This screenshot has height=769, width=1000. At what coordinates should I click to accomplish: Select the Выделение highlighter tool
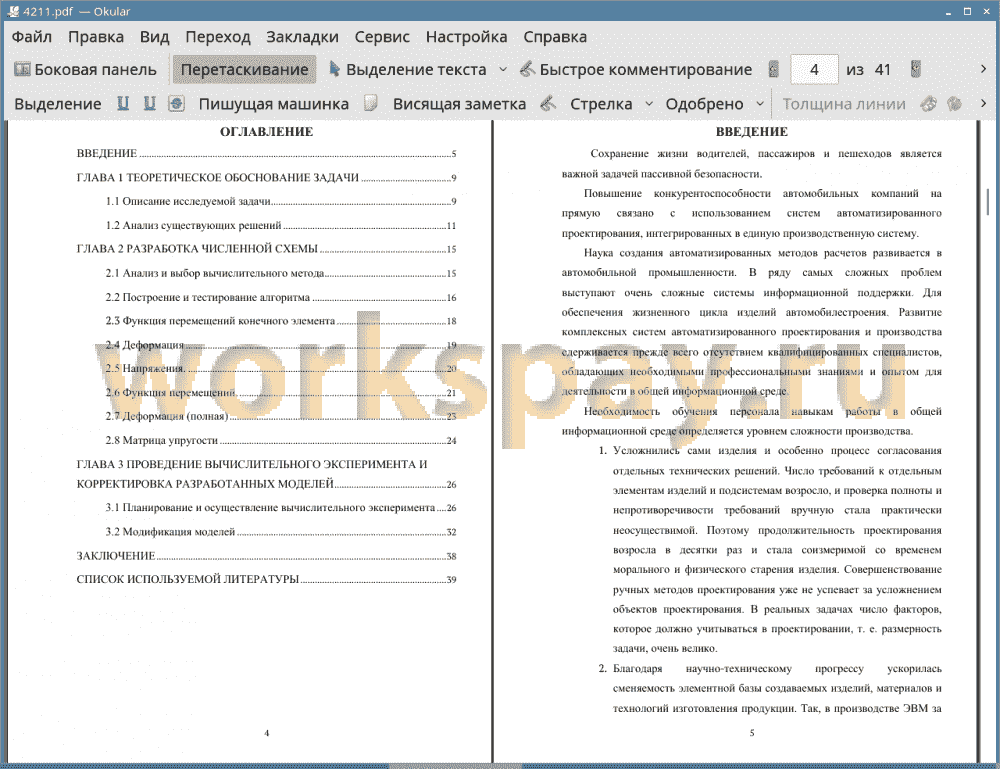(58, 104)
